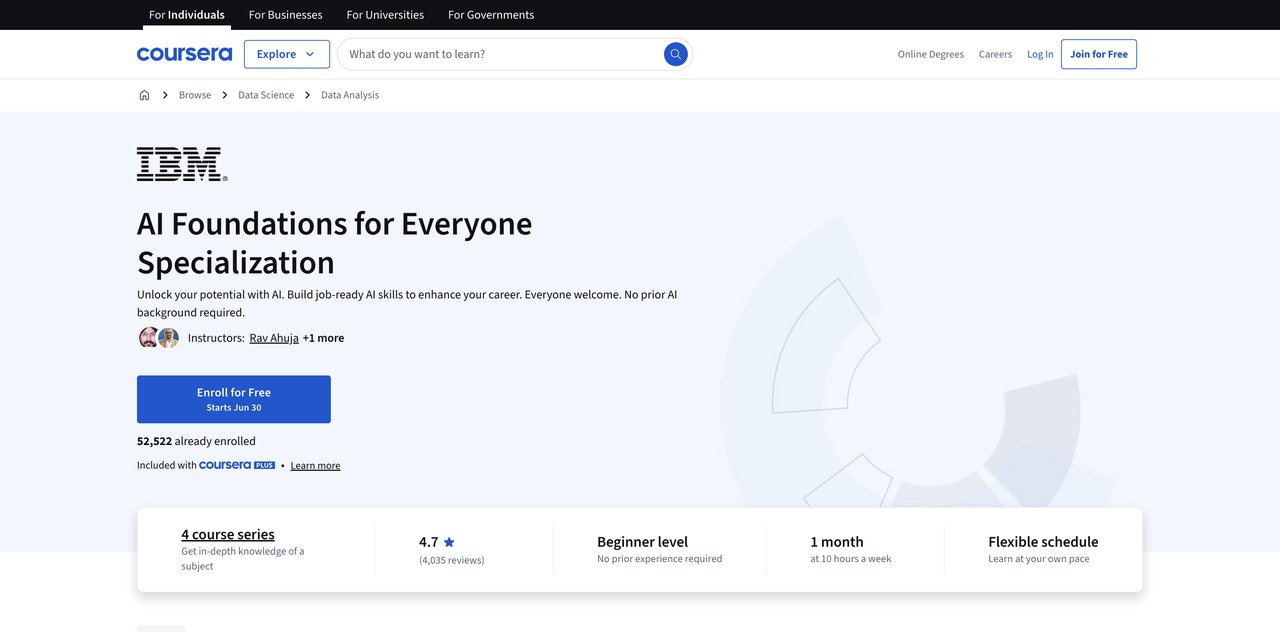Switch to For Businesses tab

click(x=286, y=15)
